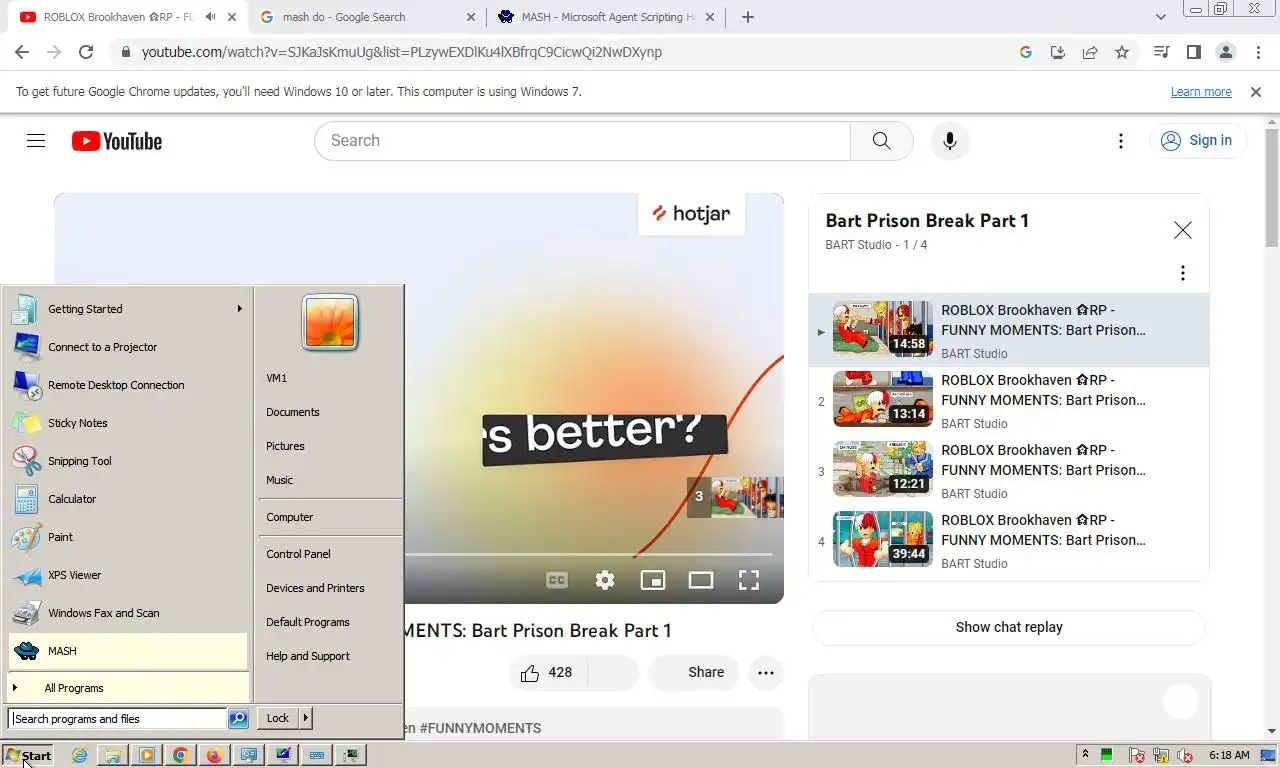This screenshot has width=1280, height=768.
Task: Launch MASH from the Start menu
Action: coord(128,651)
